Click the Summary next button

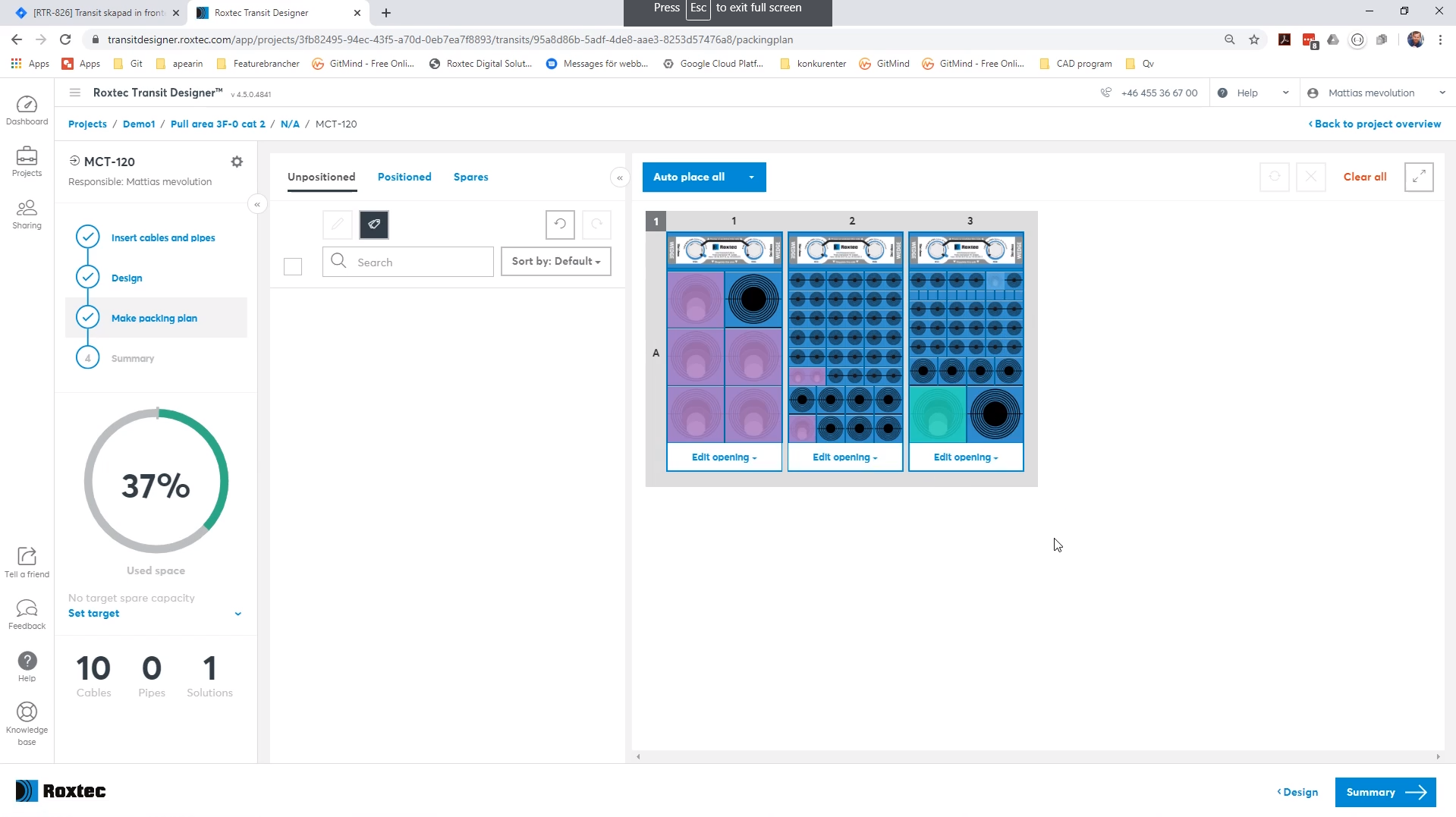coord(1385,792)
